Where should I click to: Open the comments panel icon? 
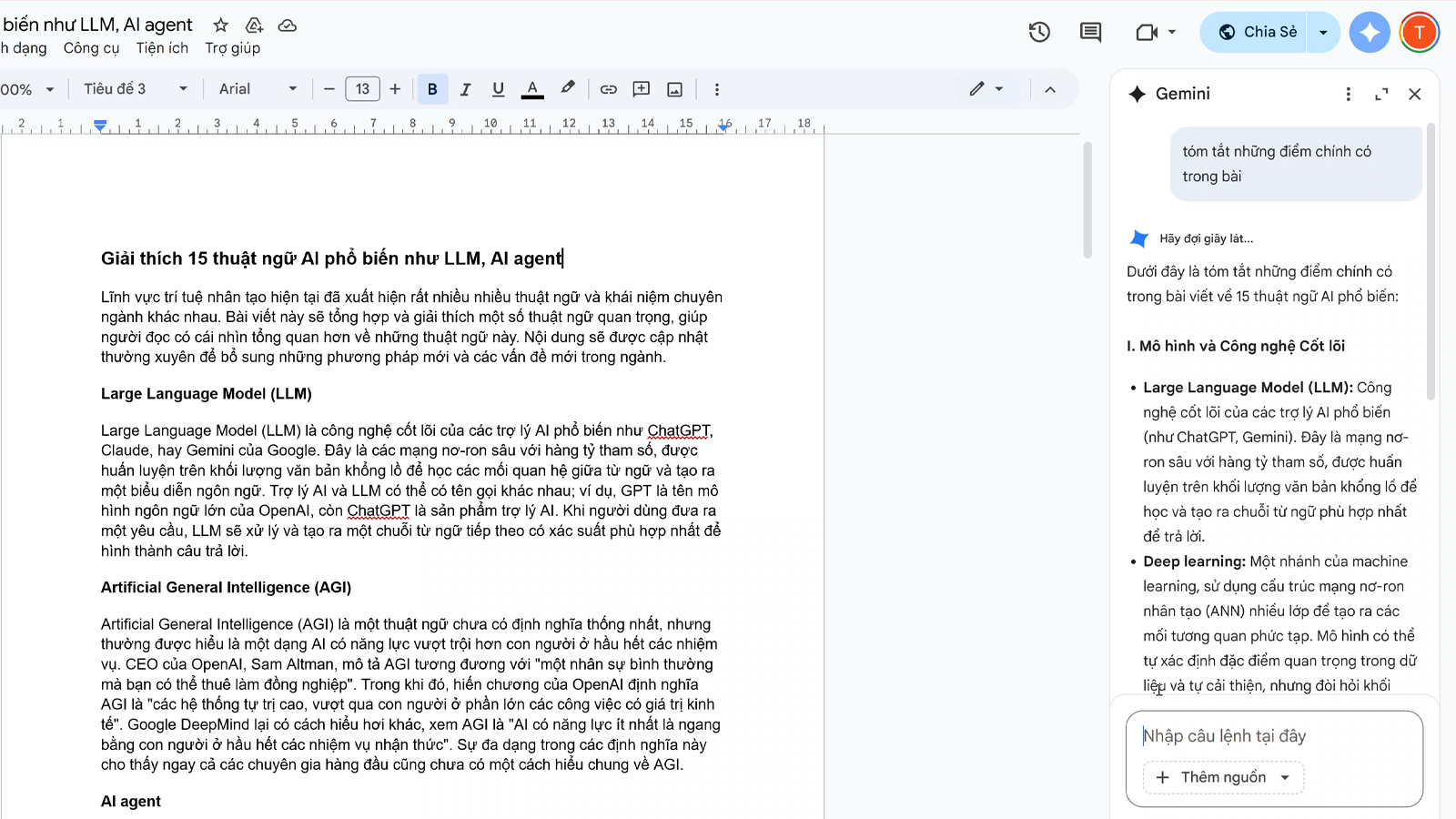click(1090, 33)
